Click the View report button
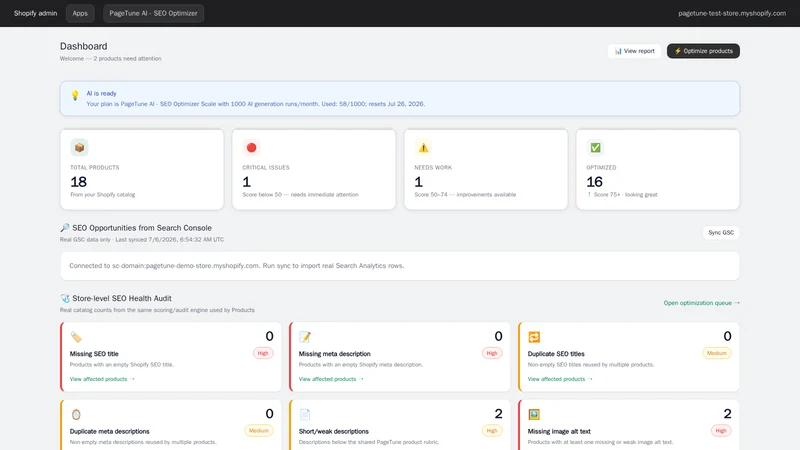The width and height of the screenshot is (800, 450). (634, 51)
